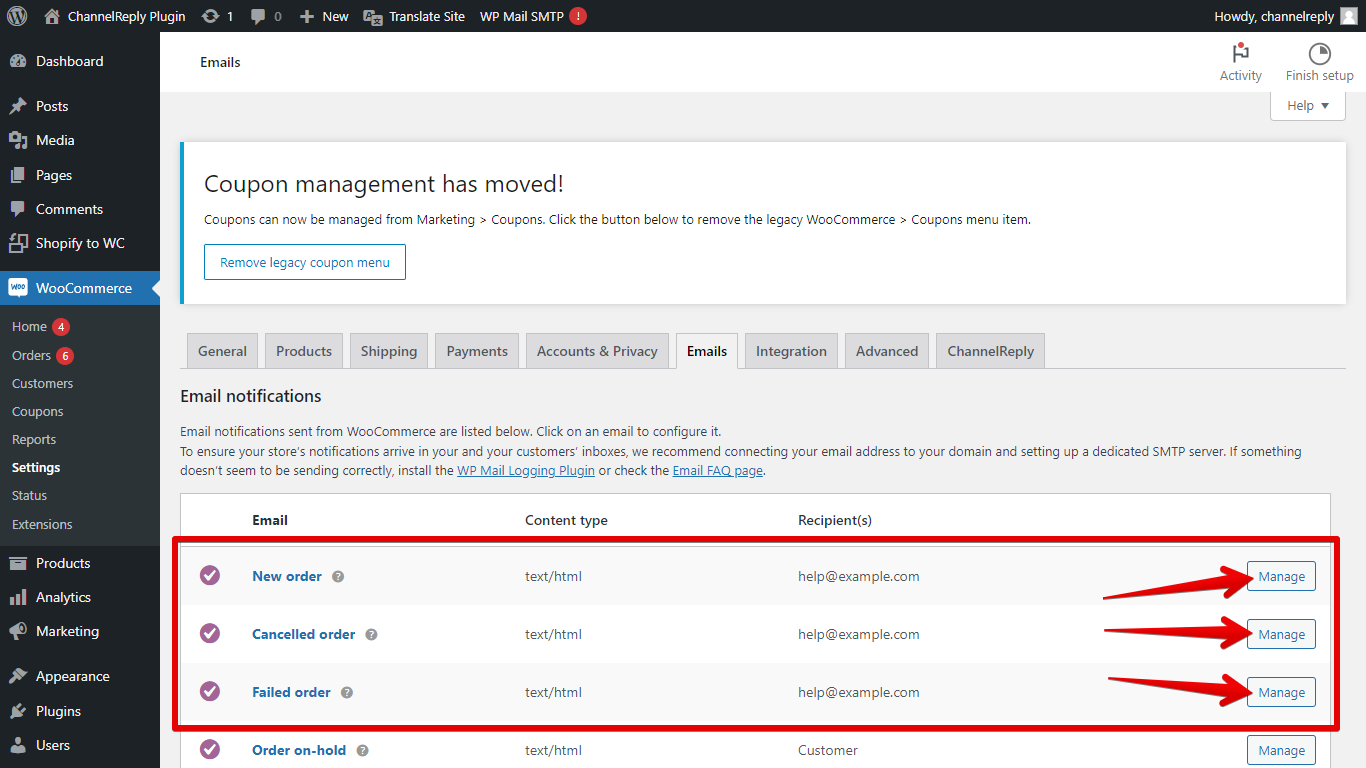Click the Users person icon
This screenshot has height=768, width=1366.
tap(18, 745)
